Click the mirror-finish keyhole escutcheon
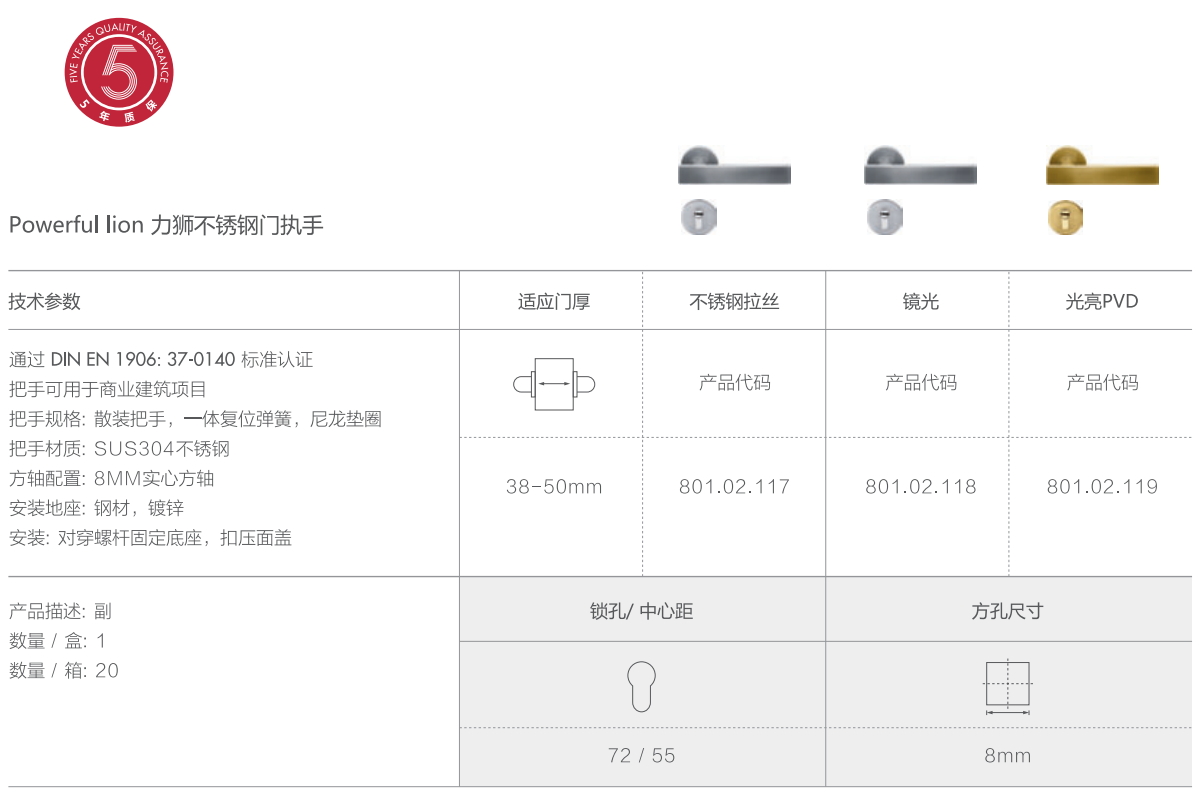This screenshot has width=1199, height=796. tap(883, 217)
